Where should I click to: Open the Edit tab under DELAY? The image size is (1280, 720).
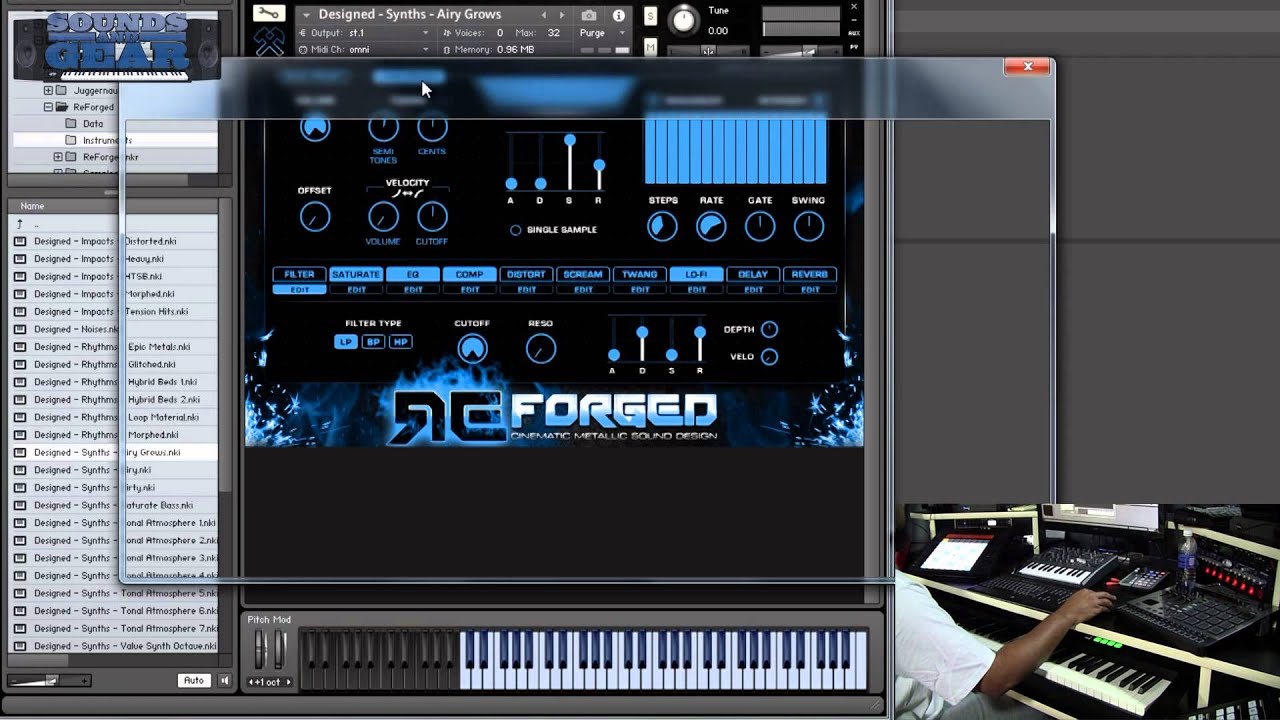[753, 290]
